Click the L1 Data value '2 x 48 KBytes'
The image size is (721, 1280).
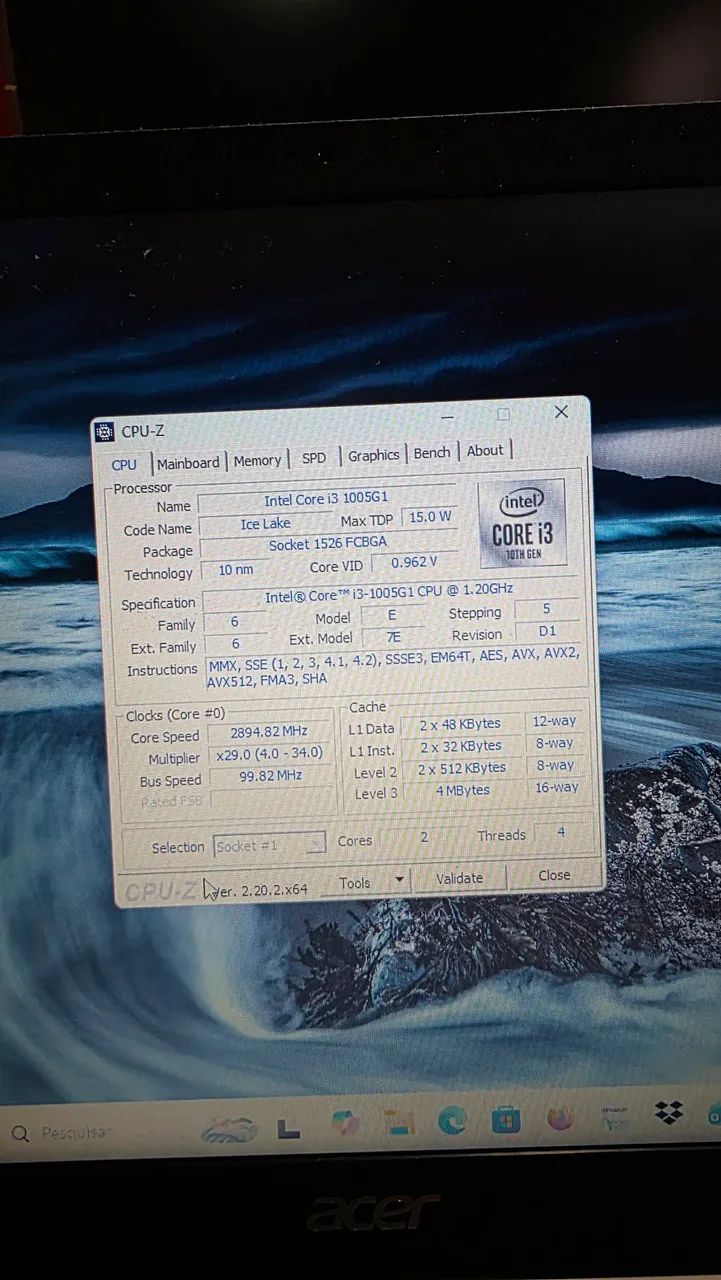(460, 724)
